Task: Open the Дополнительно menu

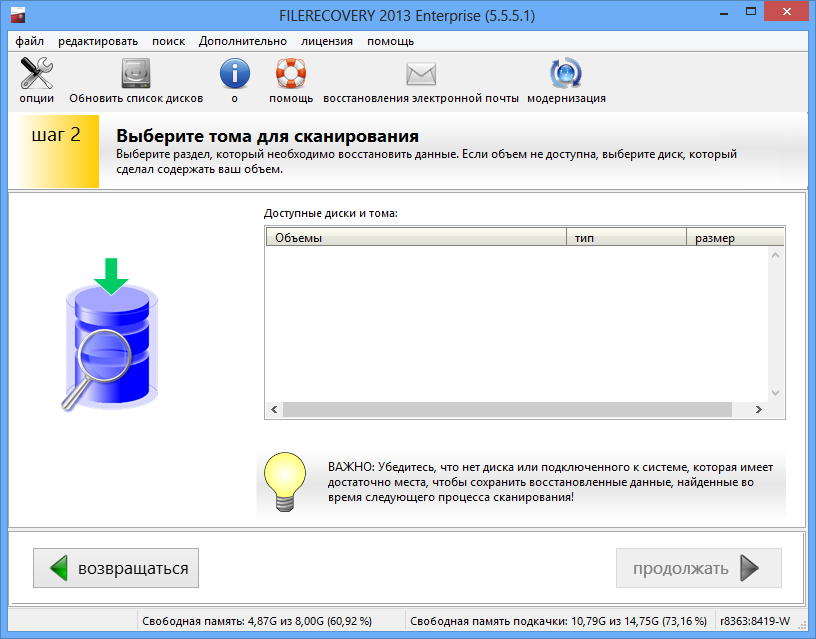Action: tap(243, 41)
